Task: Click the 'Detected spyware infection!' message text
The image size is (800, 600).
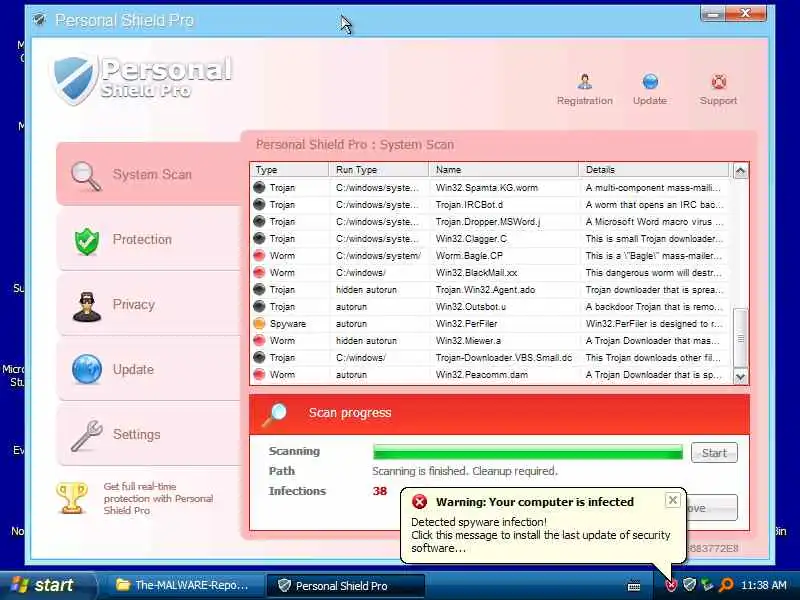Action: tap(479, 522)
